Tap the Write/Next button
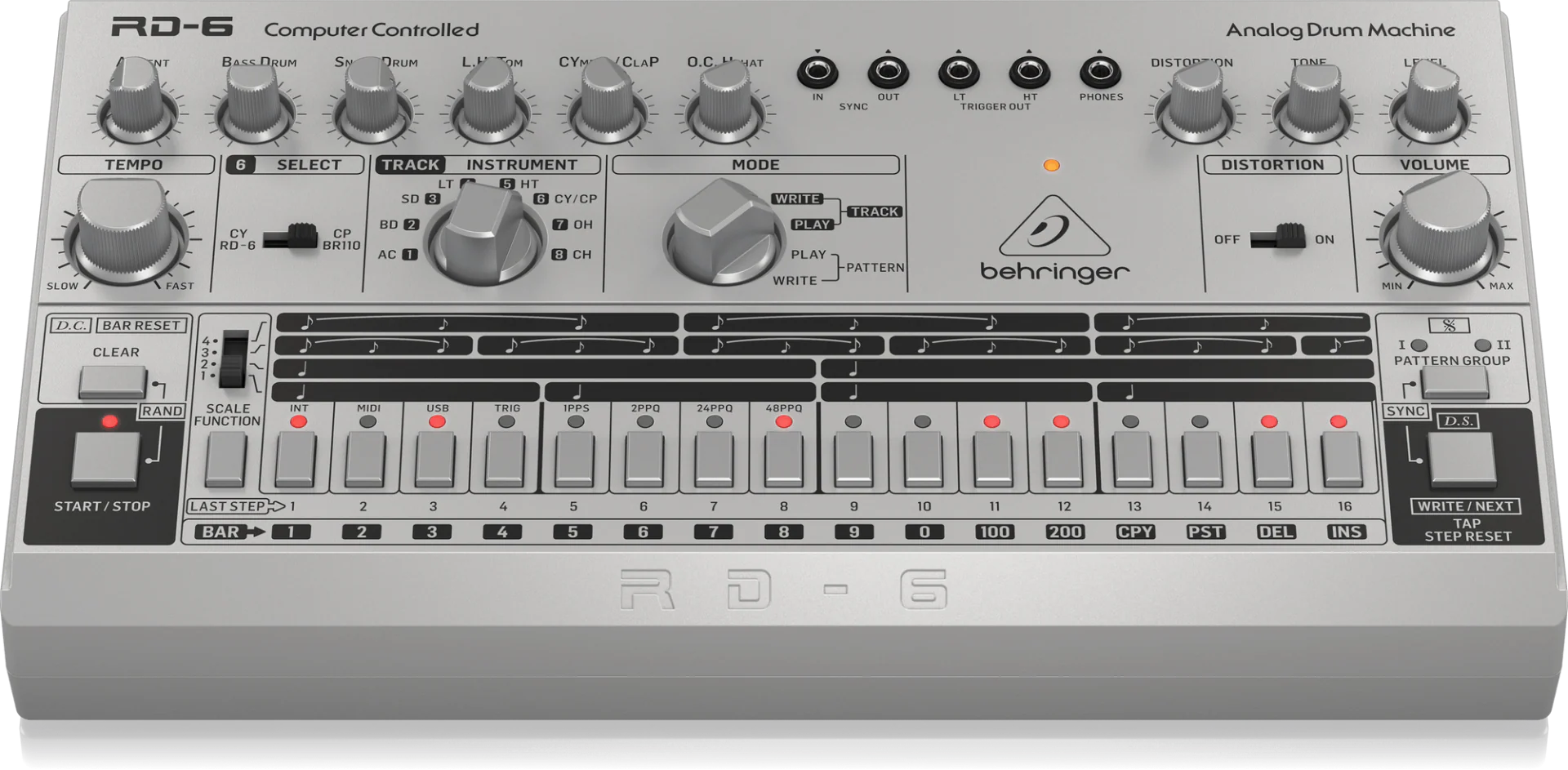Image resolution: width=1568 pixels, height=770 pixels. [1462, 459]
